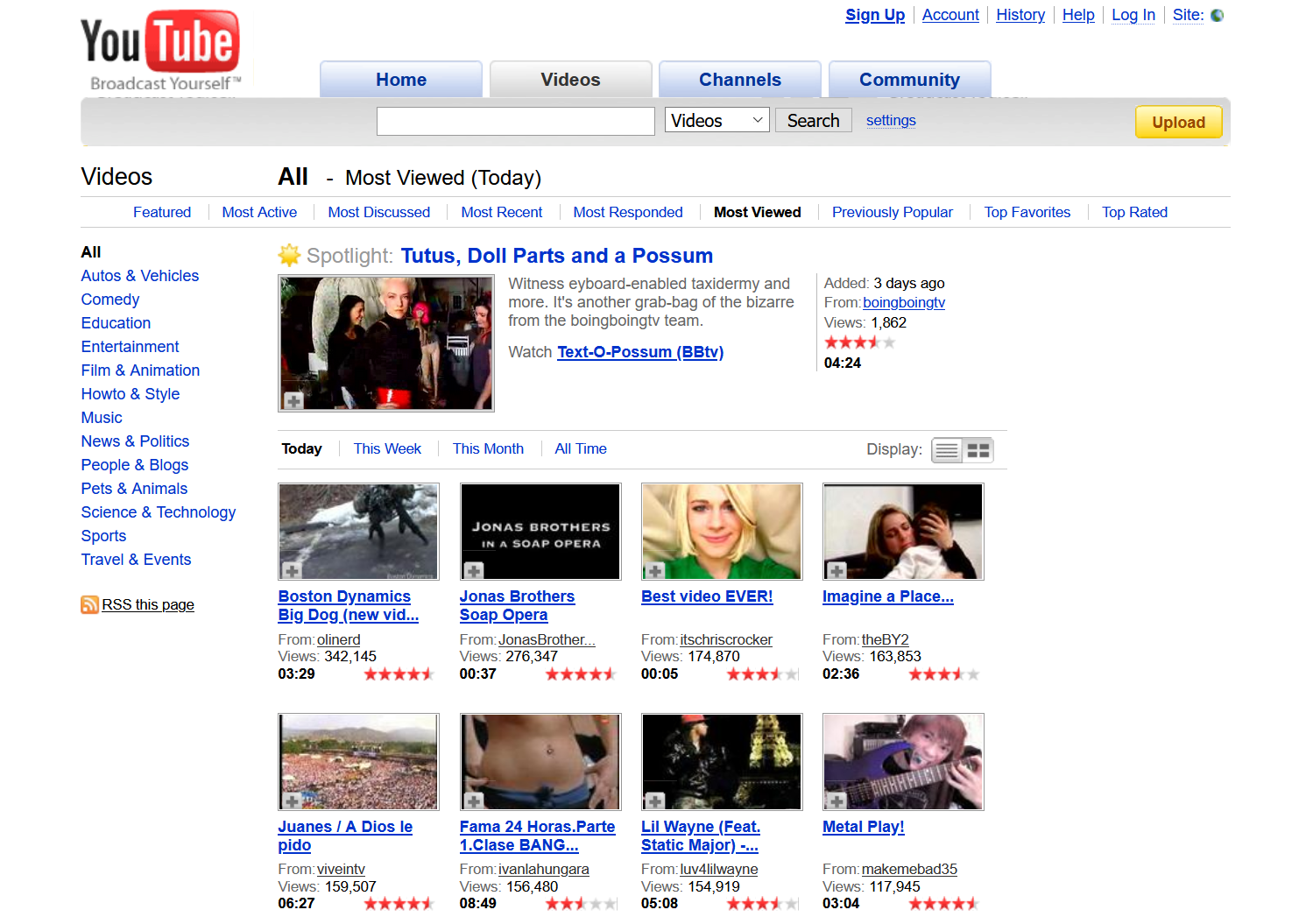The height and width of the screenshot is (924, 1306).
Task: Select Most Recent filter
Action: (x=502, y=212)
